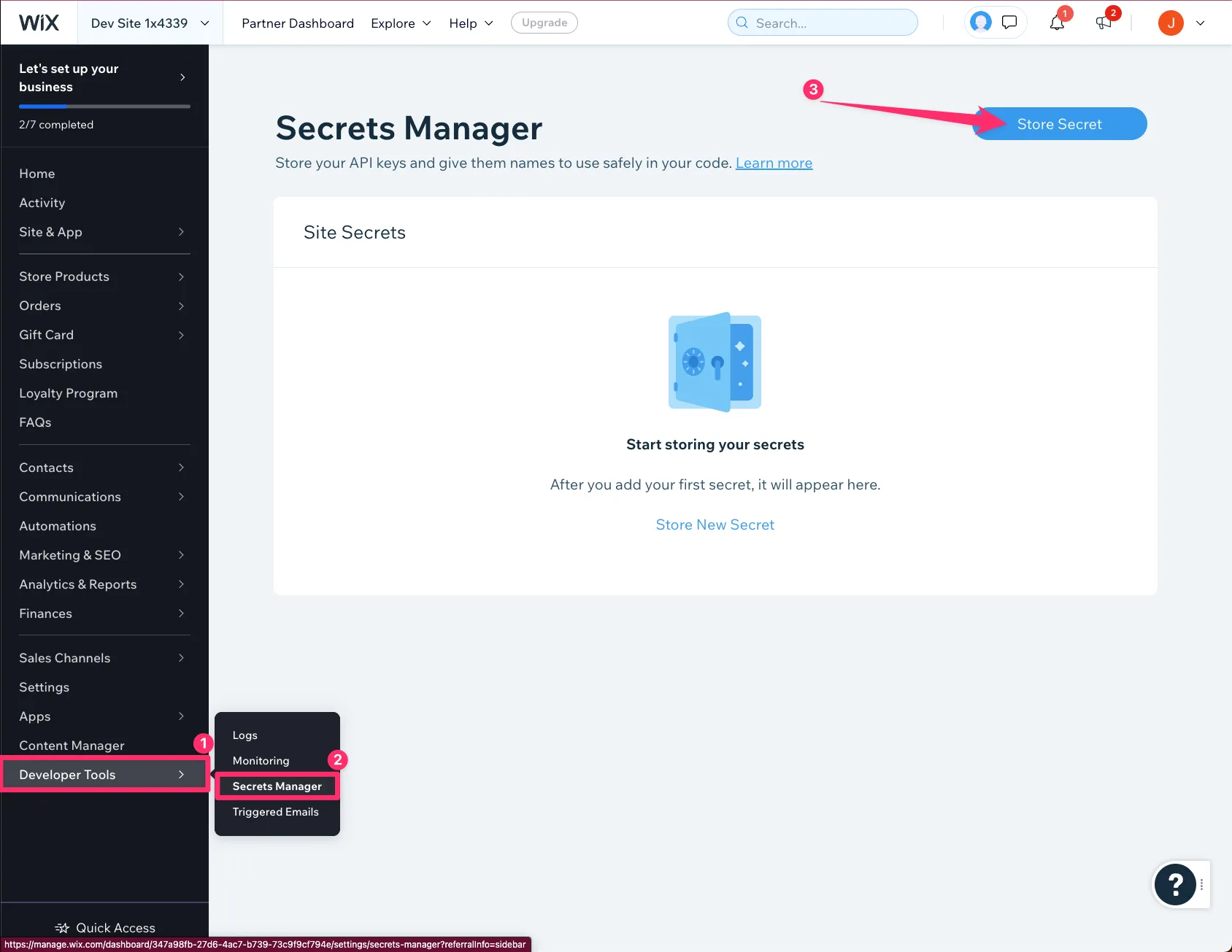Click the search magnifier icon
The width and height of the screenshot is (1232, 952).
coord(742,23)
